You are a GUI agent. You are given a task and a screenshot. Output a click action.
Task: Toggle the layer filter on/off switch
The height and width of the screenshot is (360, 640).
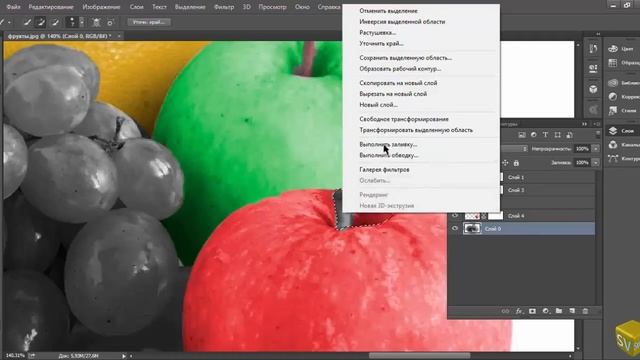[598, 134]
